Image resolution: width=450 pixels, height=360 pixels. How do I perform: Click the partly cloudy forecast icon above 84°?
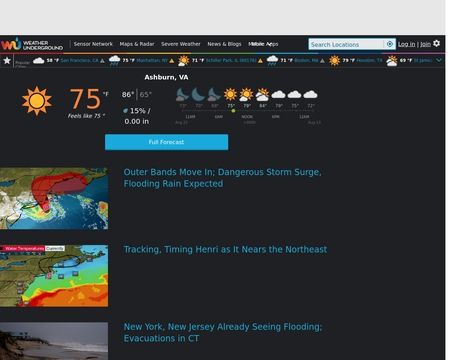pyautogui.click(x=262, y=95)
